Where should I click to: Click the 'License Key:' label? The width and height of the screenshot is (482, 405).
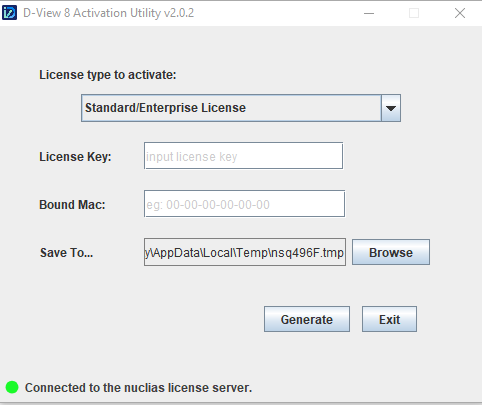pos(75,157)
